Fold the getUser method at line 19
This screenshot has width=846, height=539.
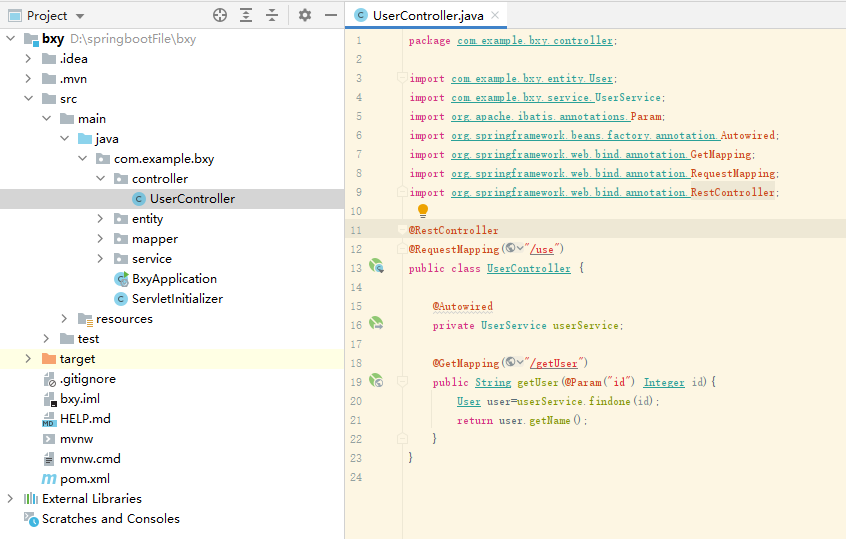pyautogui.click(x=402, y=381)
